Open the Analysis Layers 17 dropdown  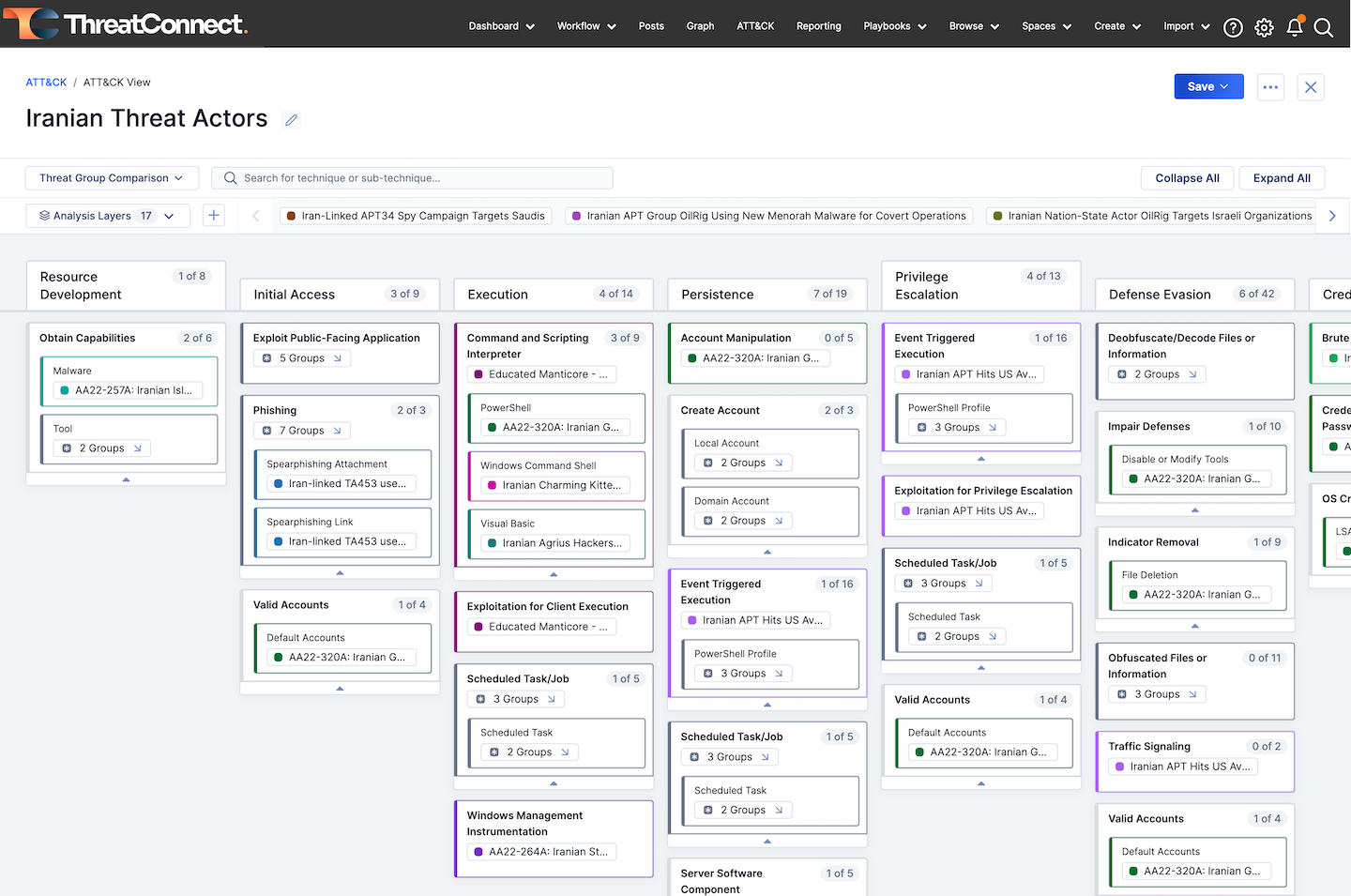(108, 216)
